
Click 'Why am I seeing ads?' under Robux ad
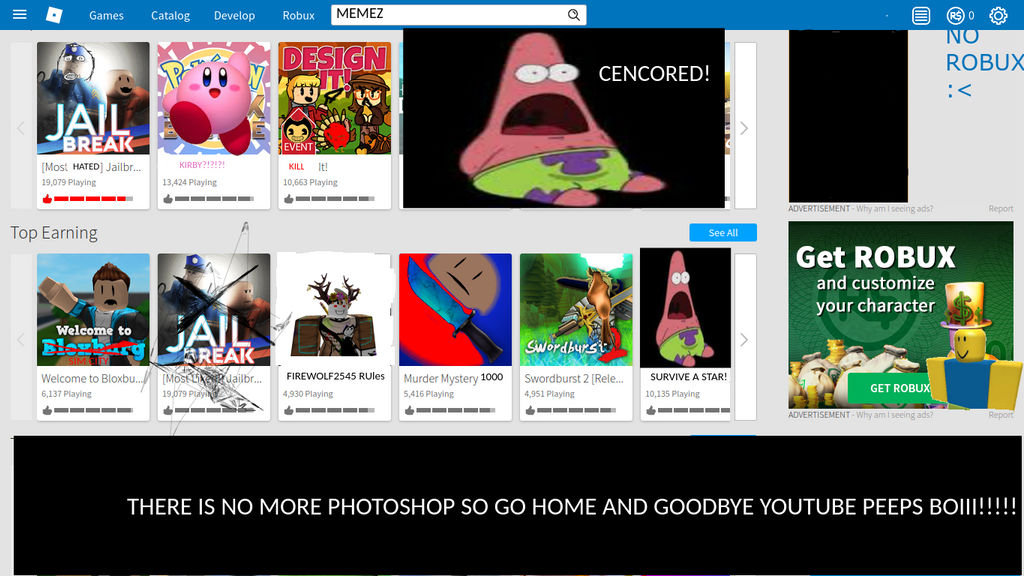894,415
